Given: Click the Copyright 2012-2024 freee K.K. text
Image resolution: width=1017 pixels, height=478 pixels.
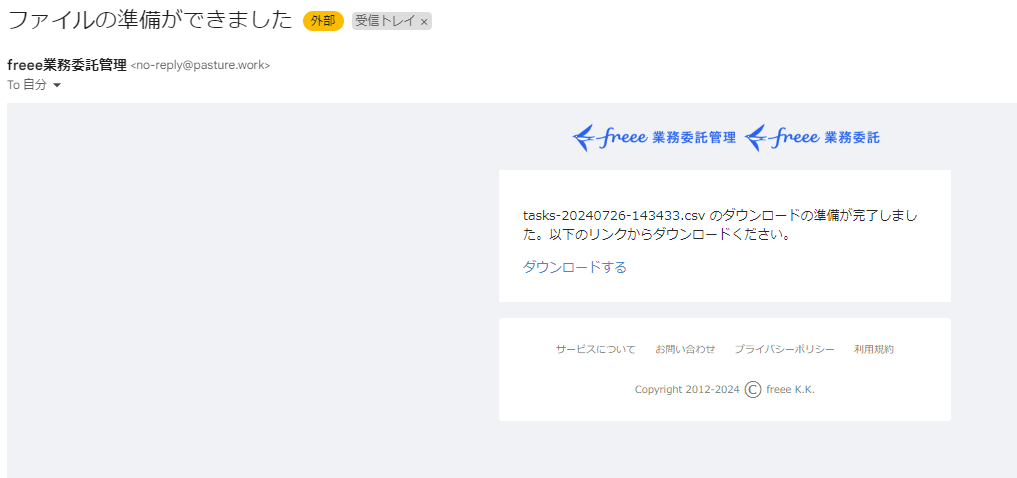Looking at the screenshot, I should click(724, 389).
